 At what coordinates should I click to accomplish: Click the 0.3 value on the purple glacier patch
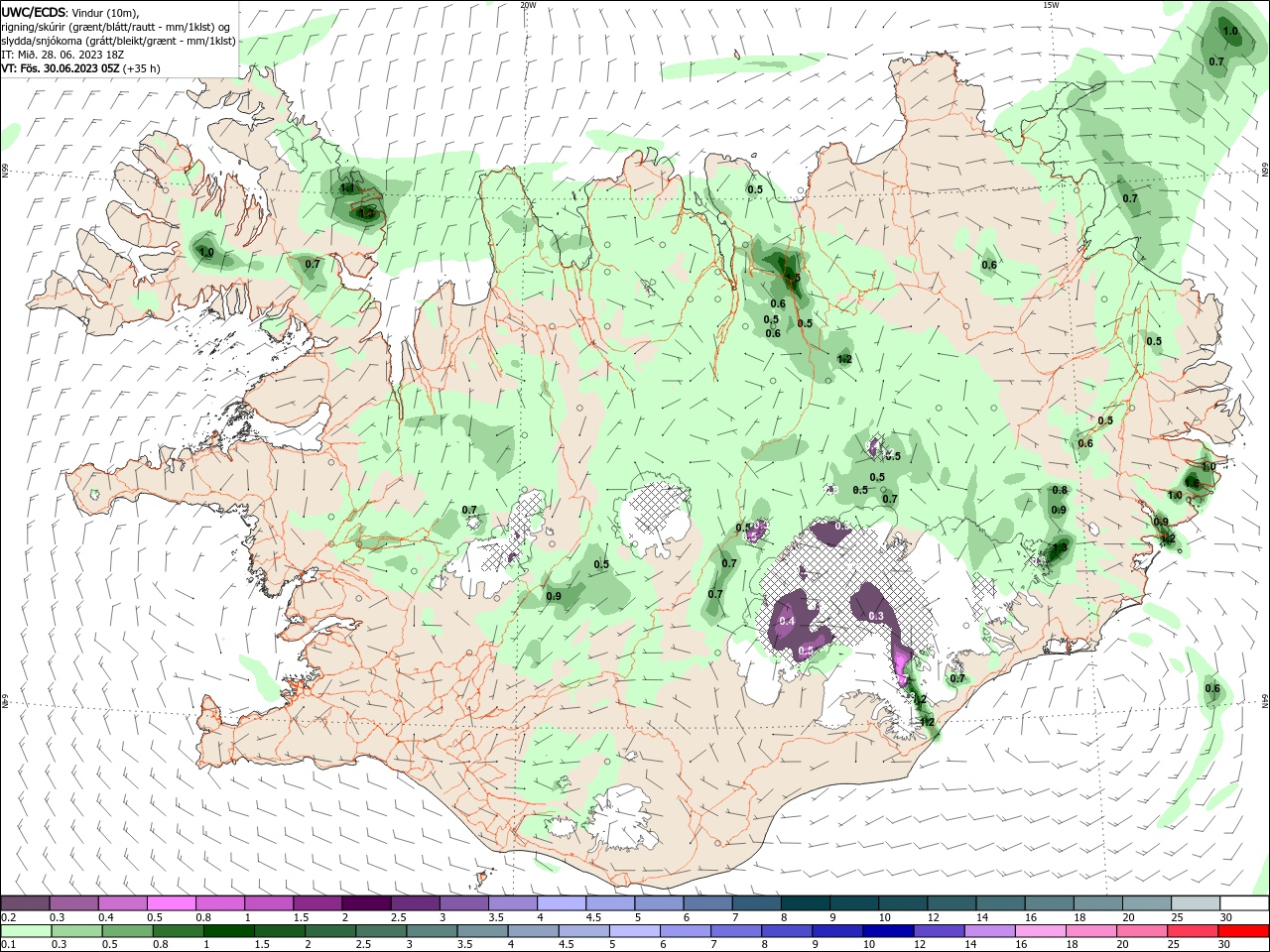click(x=876, y=616)
